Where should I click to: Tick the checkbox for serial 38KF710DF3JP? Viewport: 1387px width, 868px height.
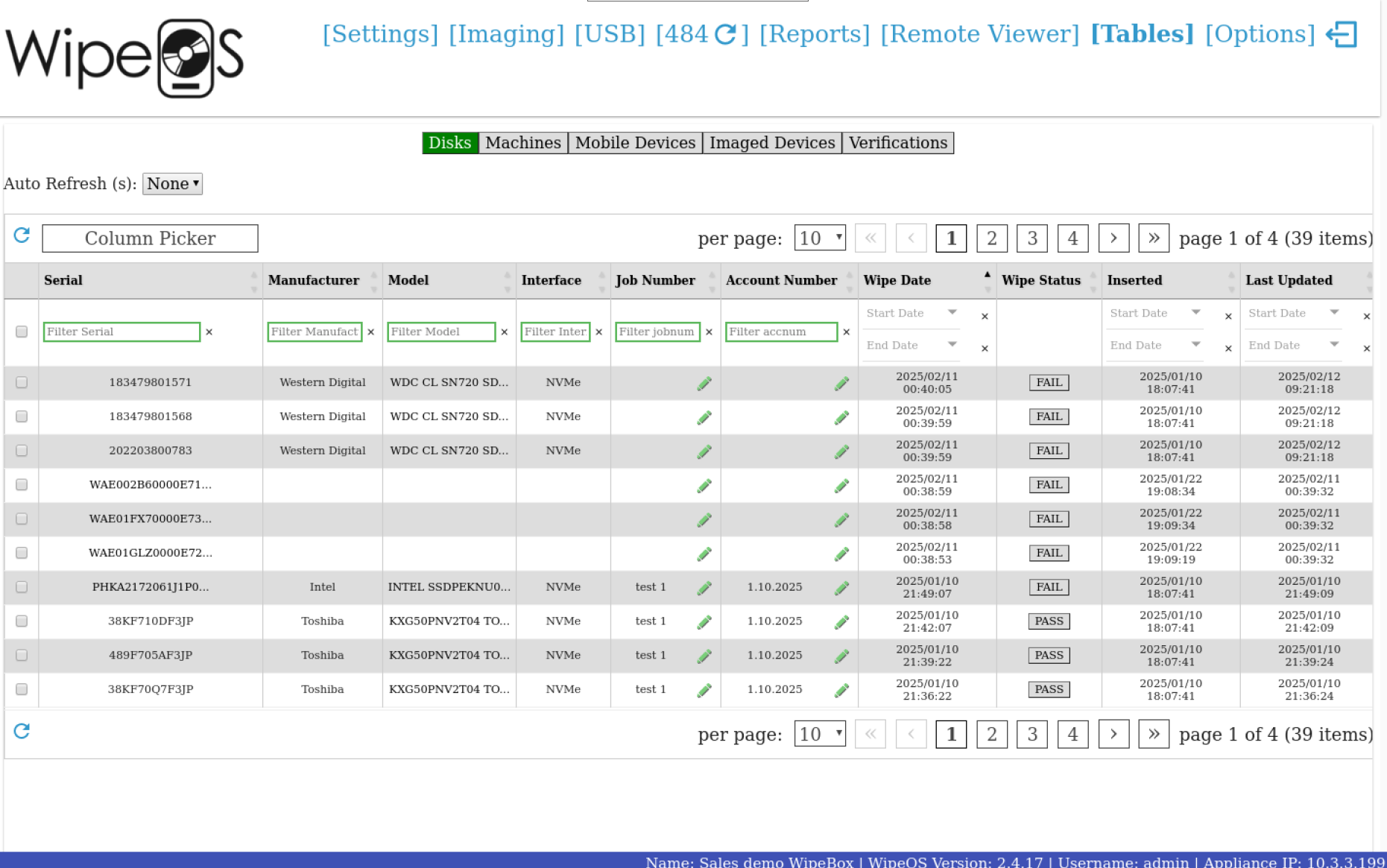tap(22, 621)
